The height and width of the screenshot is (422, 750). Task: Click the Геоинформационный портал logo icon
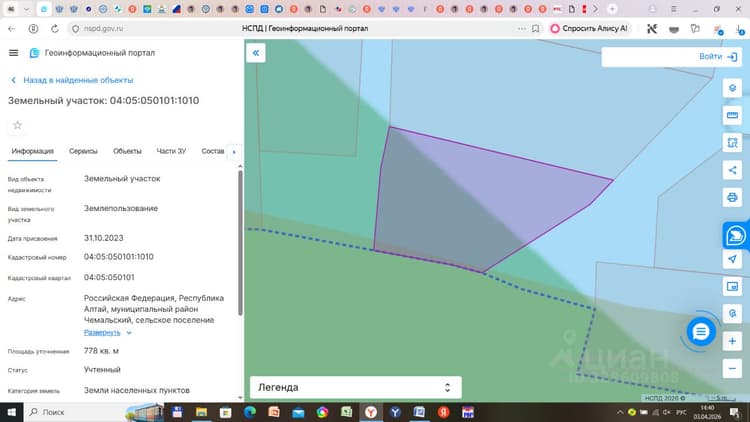tap(34, 53)
